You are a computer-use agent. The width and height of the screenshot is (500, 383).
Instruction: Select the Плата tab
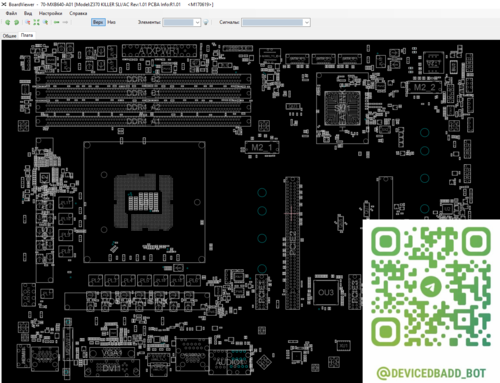tap(27, 35)
